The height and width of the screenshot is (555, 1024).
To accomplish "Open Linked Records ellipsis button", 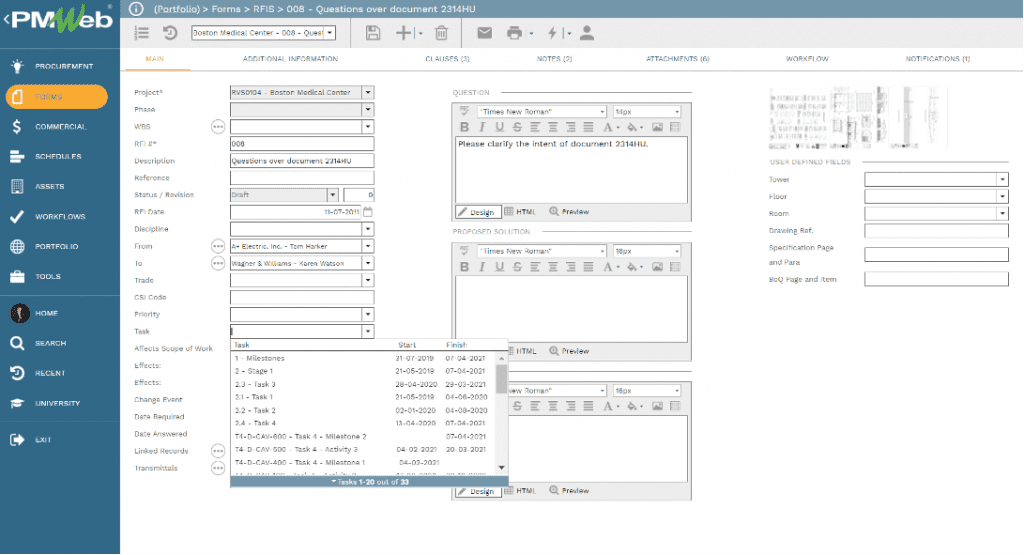I will point(217,451).
